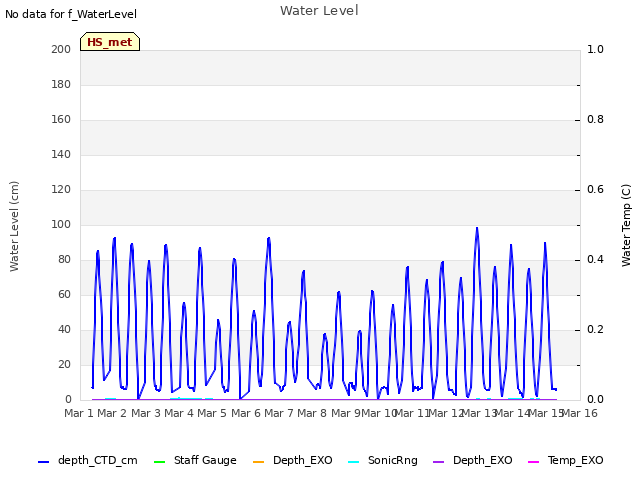Click the 160 tick label on left axis
640x480 pixels.
(61, 120)
